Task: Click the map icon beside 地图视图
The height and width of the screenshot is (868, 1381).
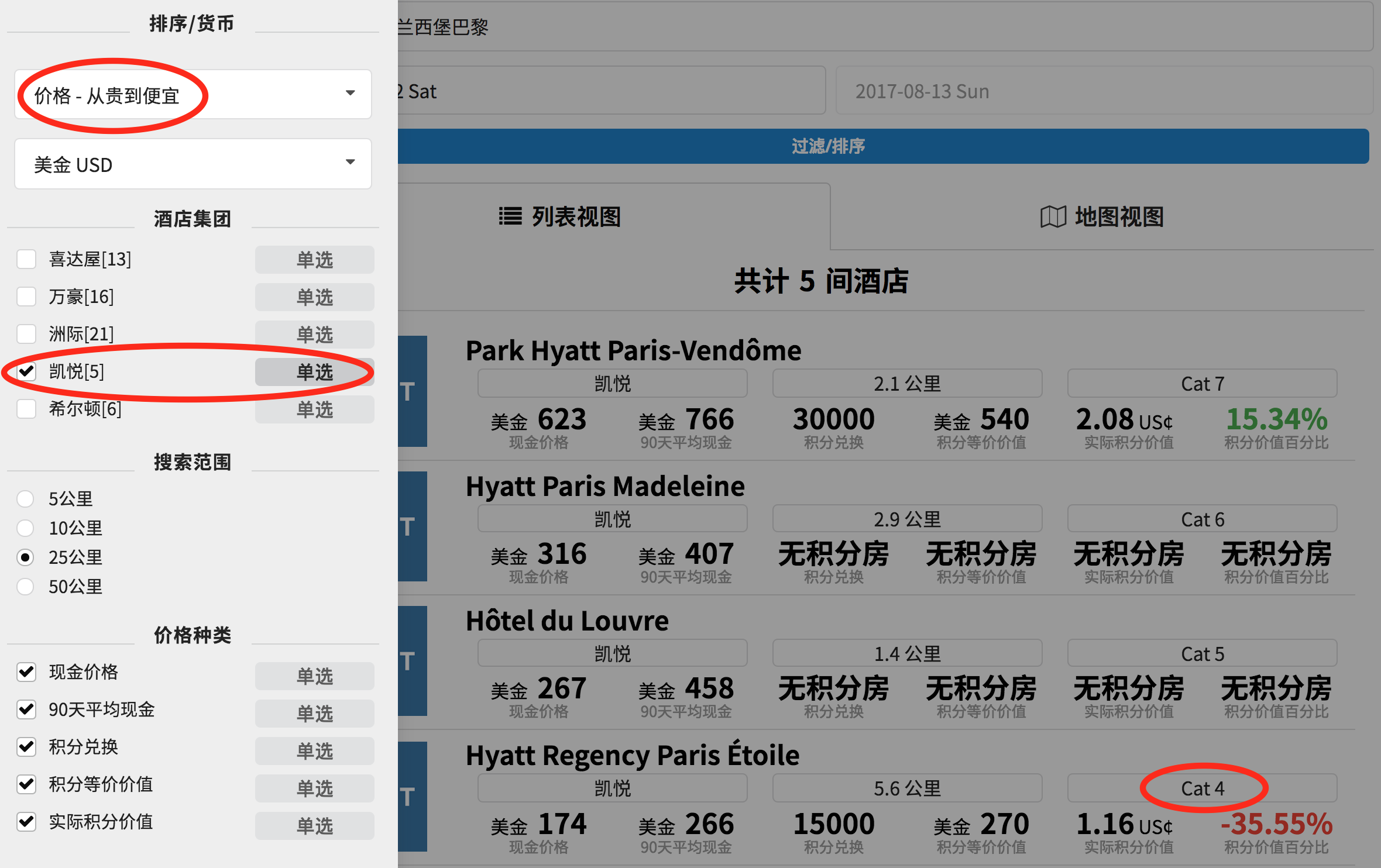Action: (x=1053, y=217)
